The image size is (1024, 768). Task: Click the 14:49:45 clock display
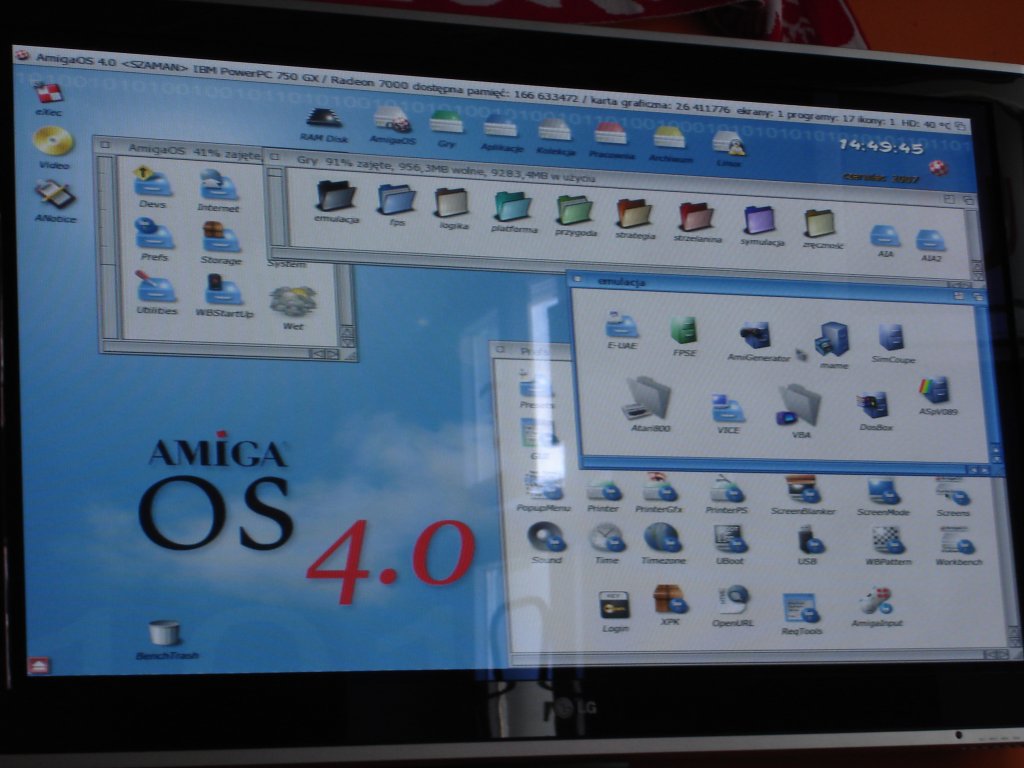coord(880,146)
